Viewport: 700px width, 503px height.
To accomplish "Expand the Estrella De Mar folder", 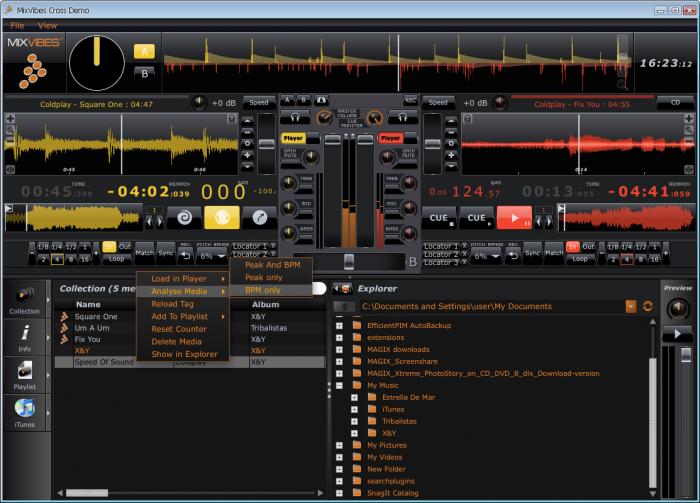I will click(354, 397).
